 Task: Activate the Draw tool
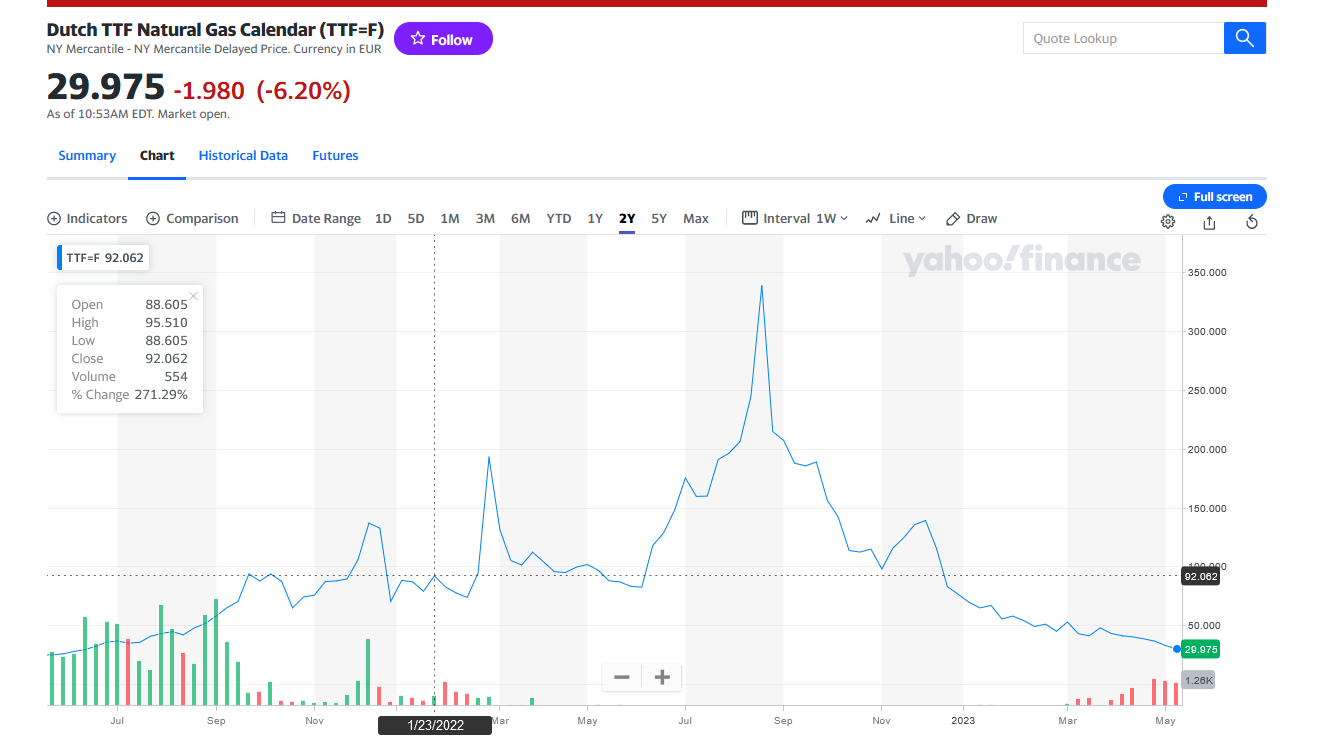click(x=971, y=218)
